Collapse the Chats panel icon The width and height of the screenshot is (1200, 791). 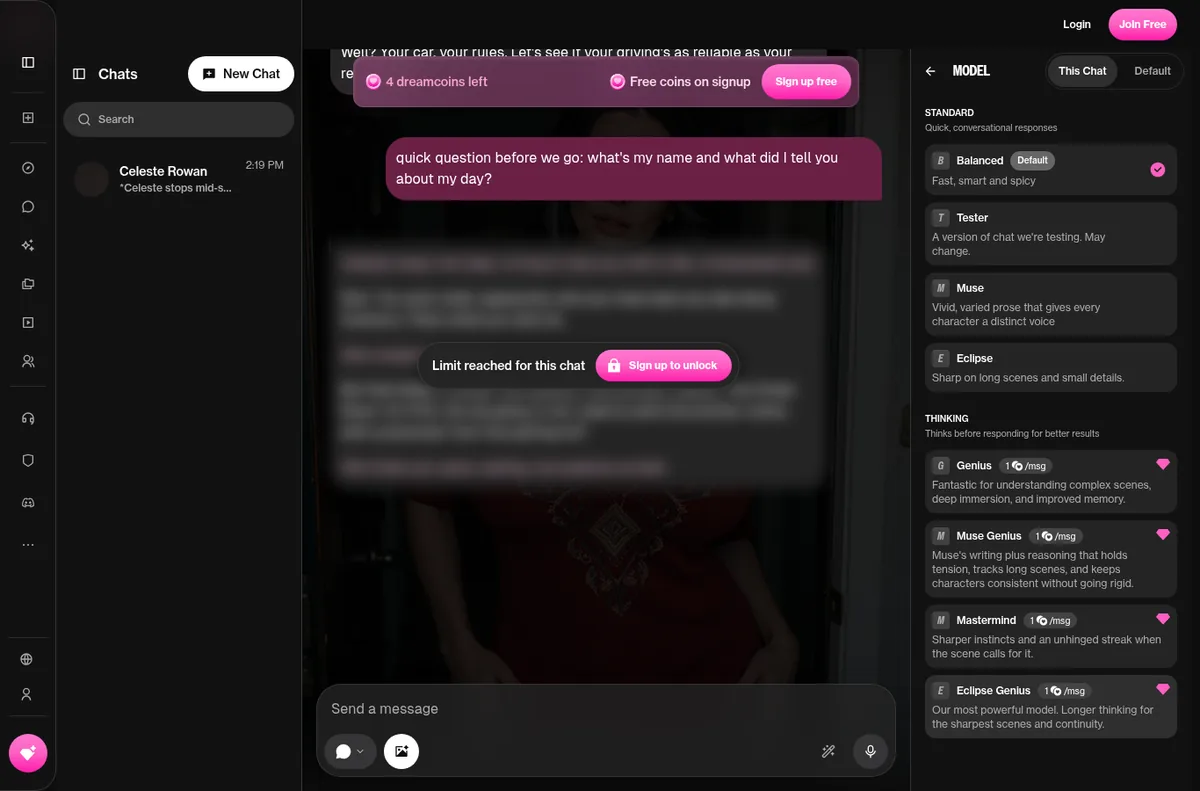click(79, 74)
